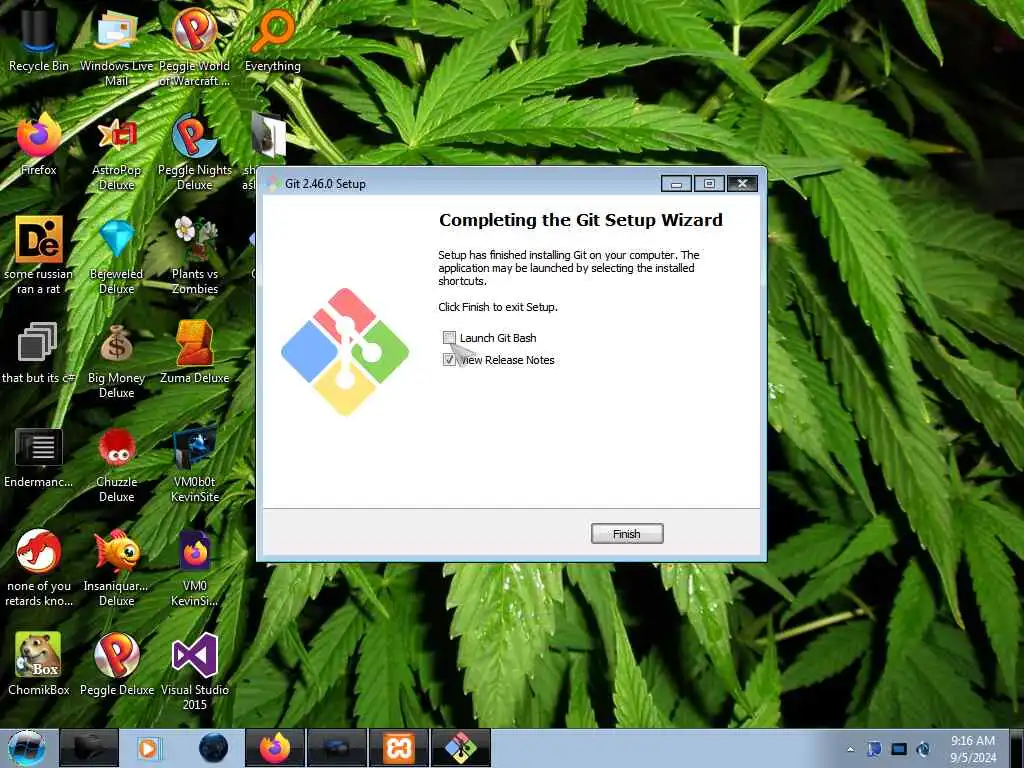Select Chuzzle Deluxe desktop icon
The image size is (1024, 768).
point(116,465)
